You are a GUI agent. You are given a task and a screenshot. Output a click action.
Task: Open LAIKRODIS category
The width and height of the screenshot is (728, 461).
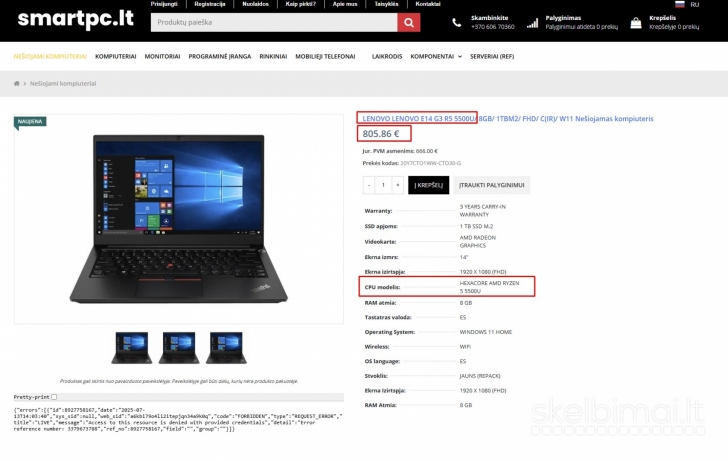pyautogui.click(x=387, y=57)
